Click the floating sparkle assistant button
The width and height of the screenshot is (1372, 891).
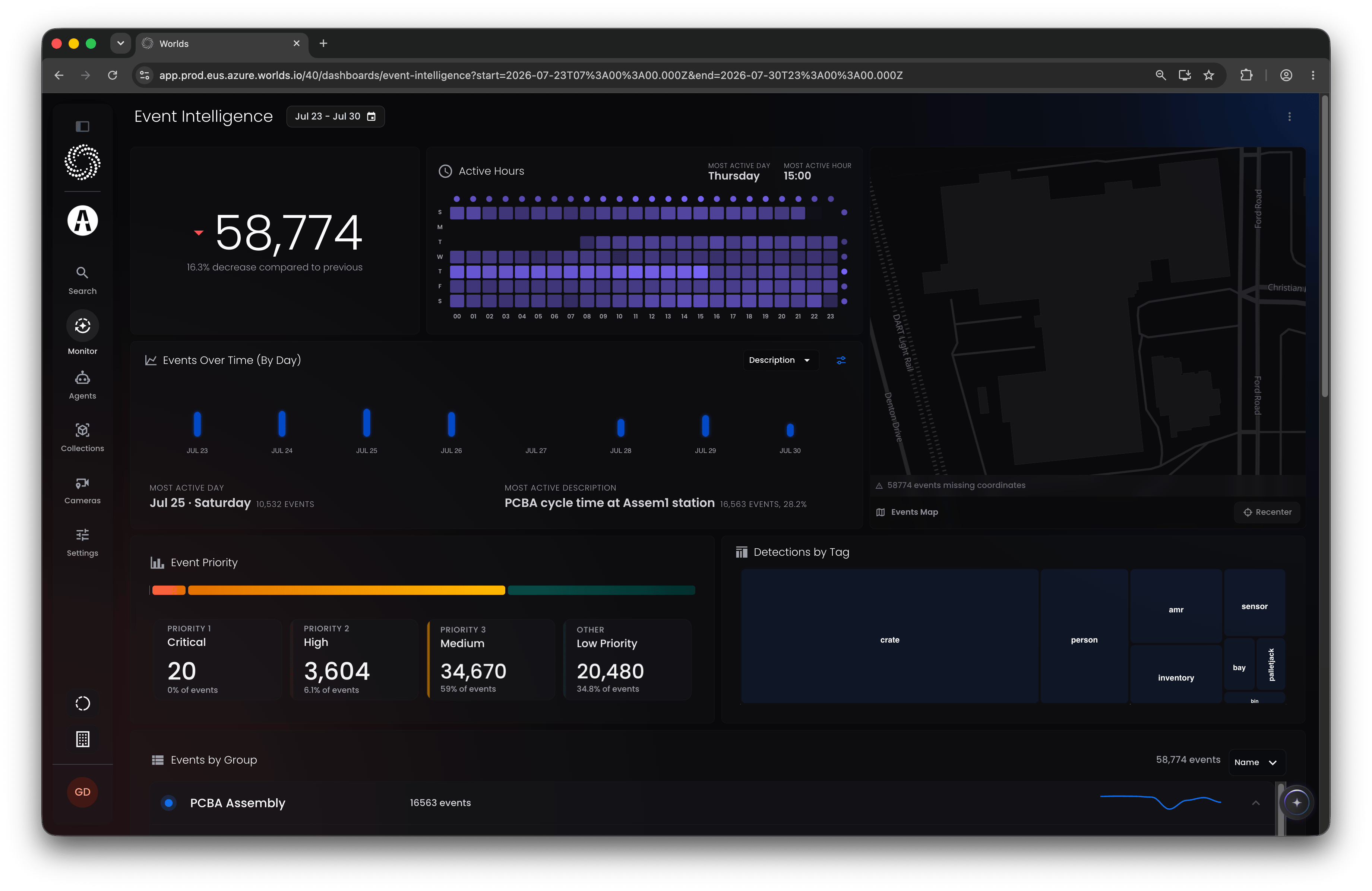1297,802
